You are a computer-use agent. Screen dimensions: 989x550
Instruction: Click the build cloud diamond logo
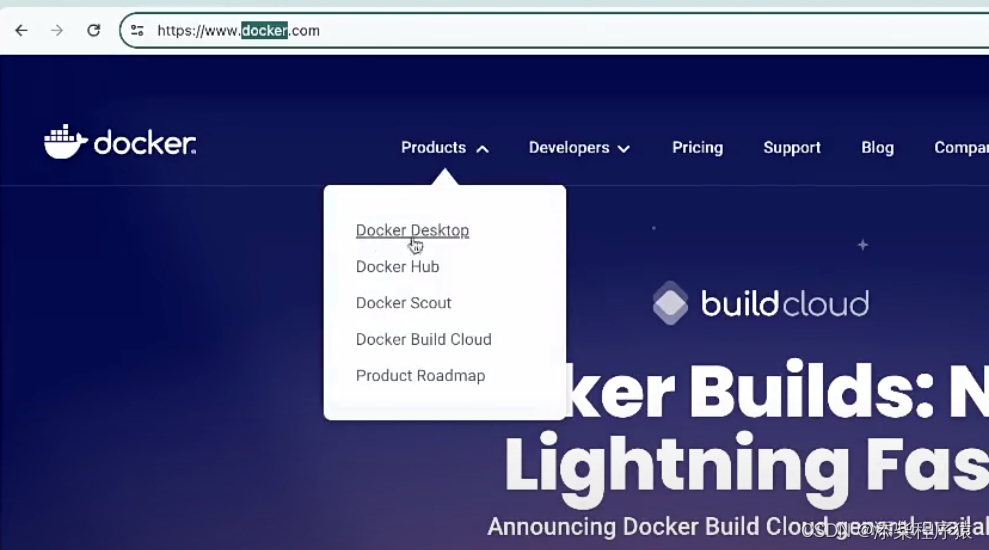[670, 303]
